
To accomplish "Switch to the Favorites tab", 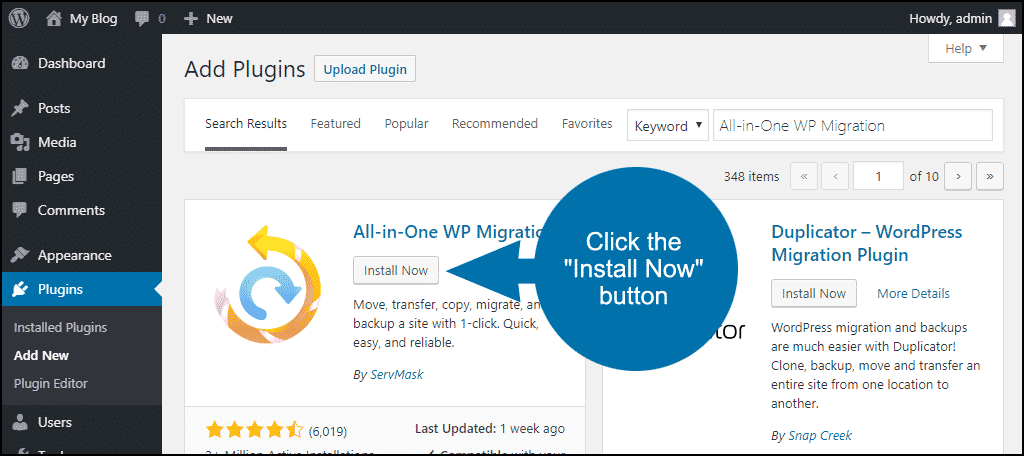I will click(x=587, y=123).
